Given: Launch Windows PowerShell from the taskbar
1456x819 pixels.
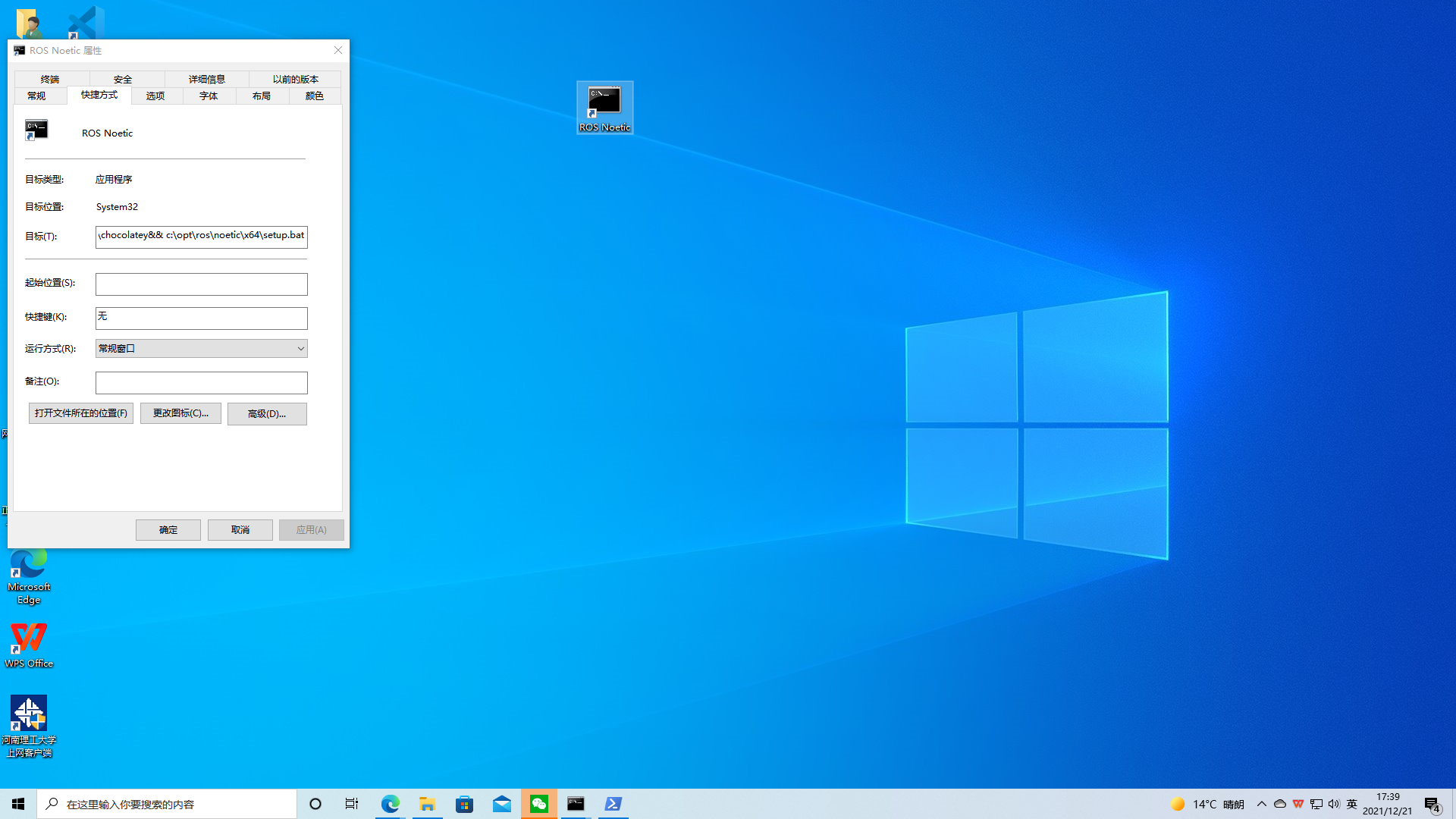Looking at the screenshot, I should pyautogui.click(x=613, y=803).
